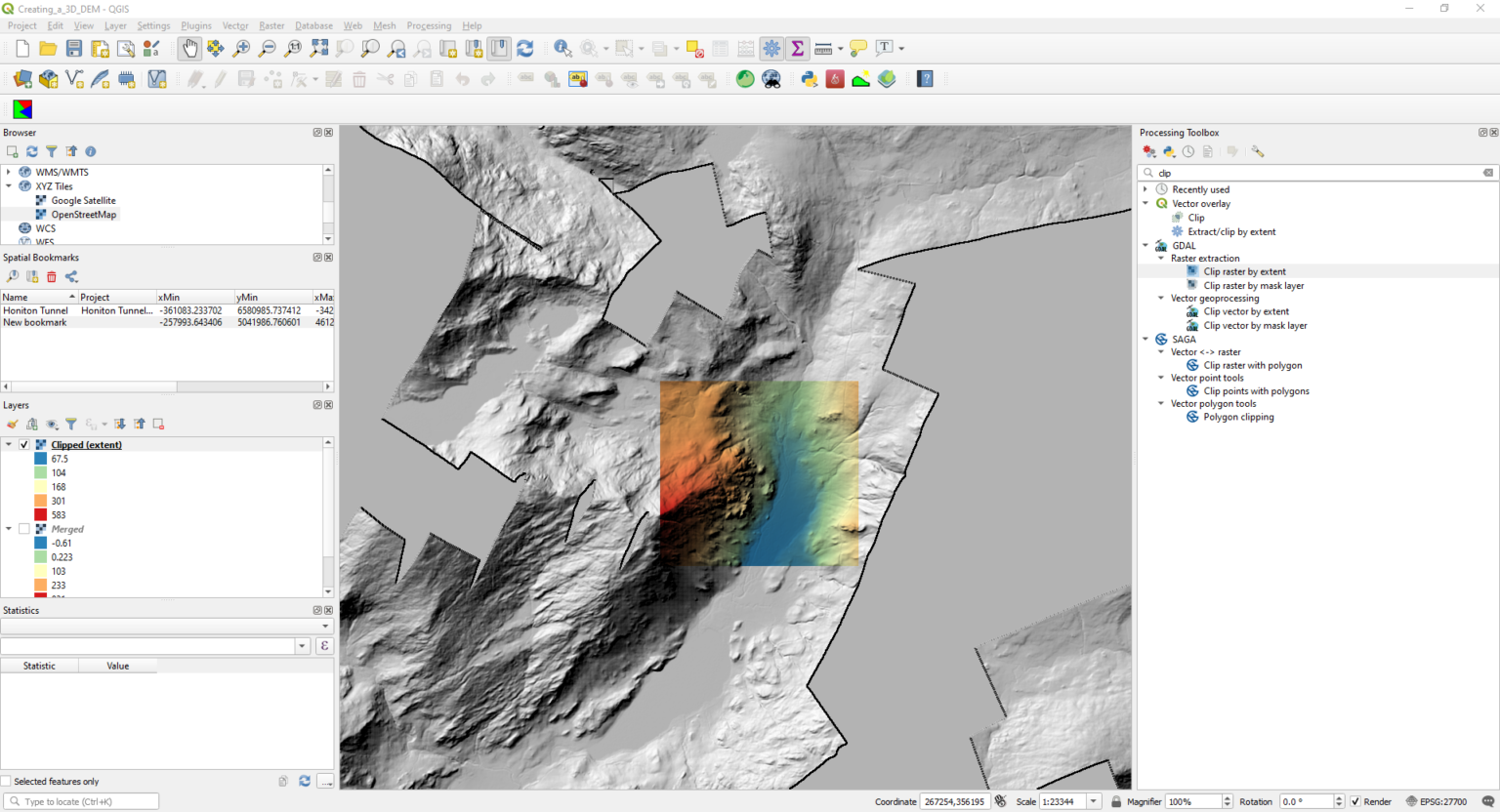Clear the clip search text
This screenshot has height=812, width=1500.
tap(1488, 172)
